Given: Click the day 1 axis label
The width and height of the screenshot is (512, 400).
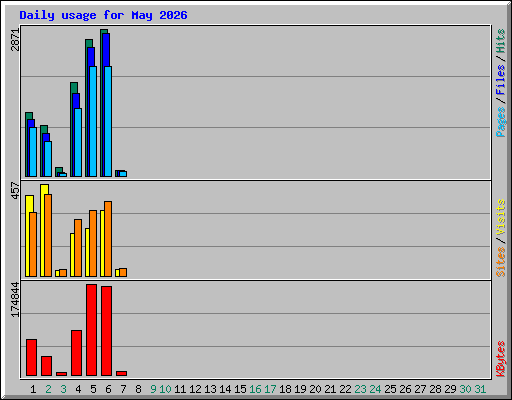Looking at the screenshot, I should pos(33,389).
